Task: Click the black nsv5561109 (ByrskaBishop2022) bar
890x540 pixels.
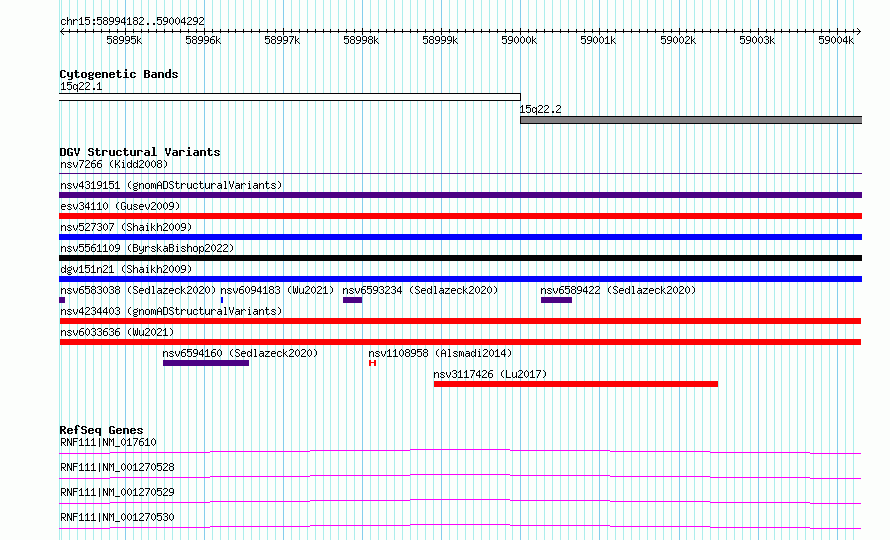Action: point(460,258)
